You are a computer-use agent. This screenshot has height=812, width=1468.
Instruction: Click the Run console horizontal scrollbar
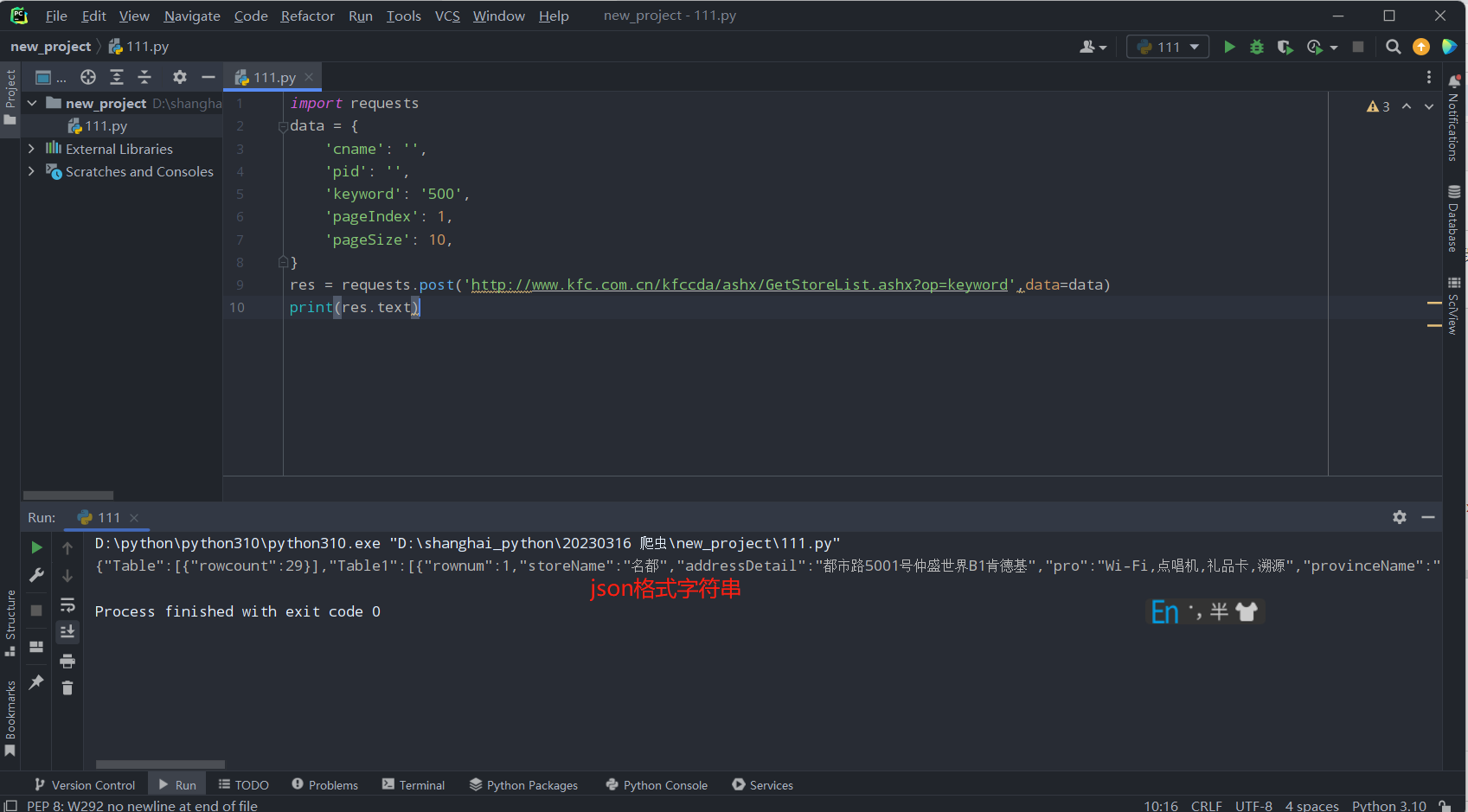point(160,764)
